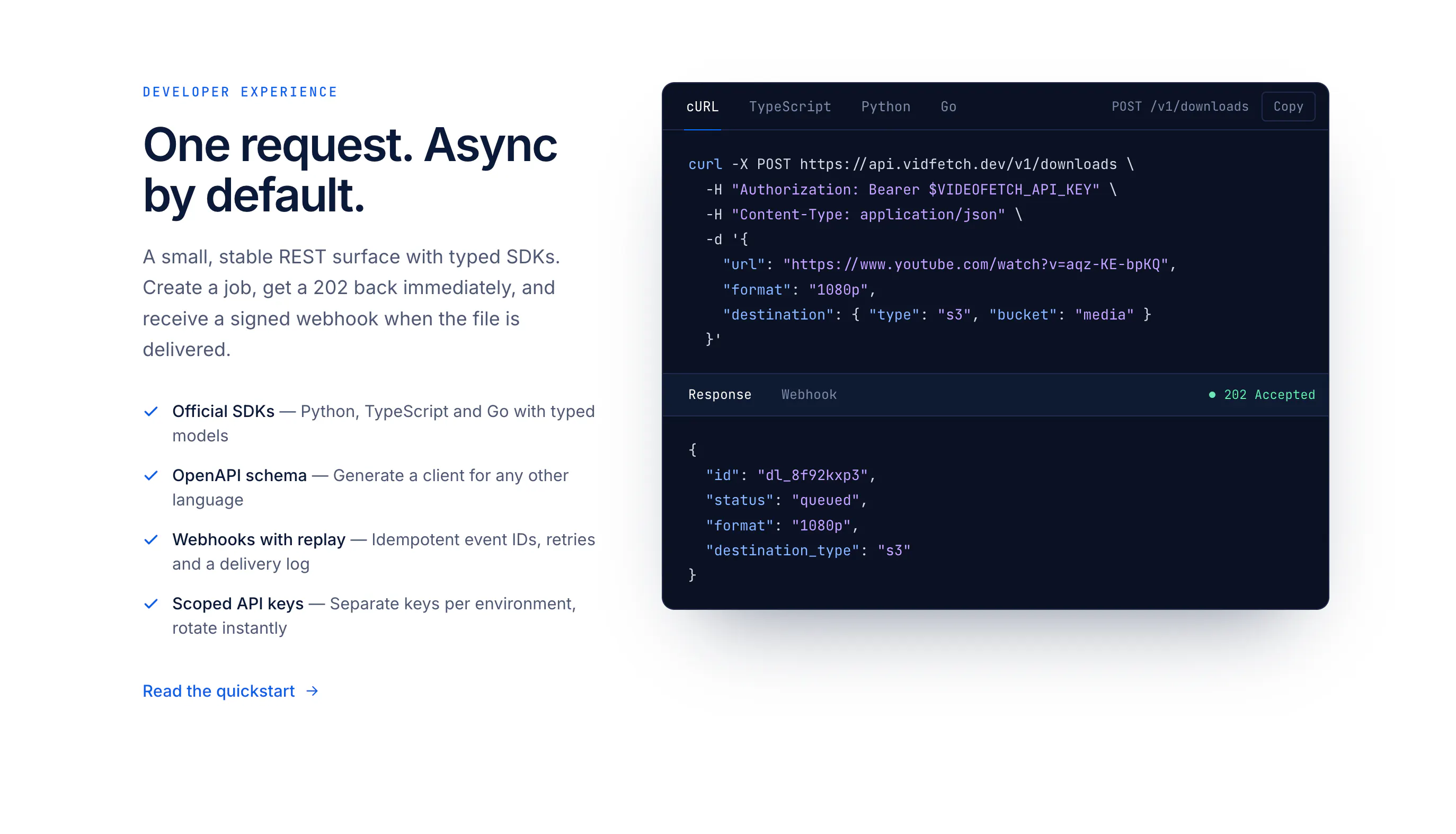Viewport: 1456px width, 834px height.
Task: Click the request "format": "1080p" line
Action: click(799, 290)
